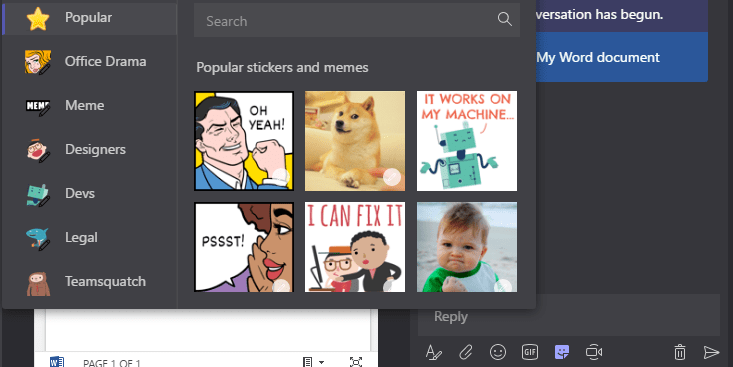Image resolution: width=733 pixels, height=367 pixels.
Task: Click the sticker search field
Action: tap(357, 21)
